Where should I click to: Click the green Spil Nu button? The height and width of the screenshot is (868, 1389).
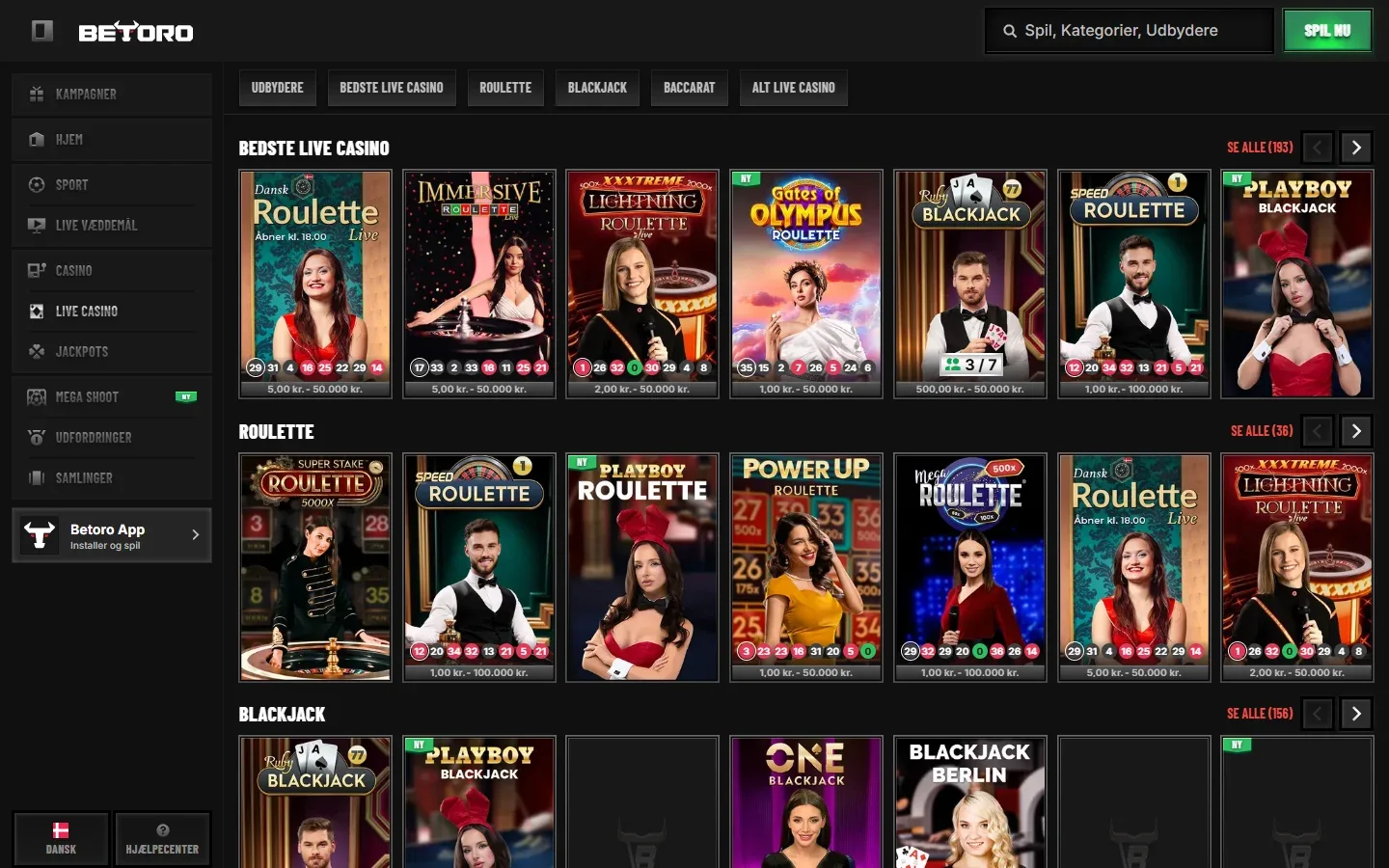tap(1327, 31)
